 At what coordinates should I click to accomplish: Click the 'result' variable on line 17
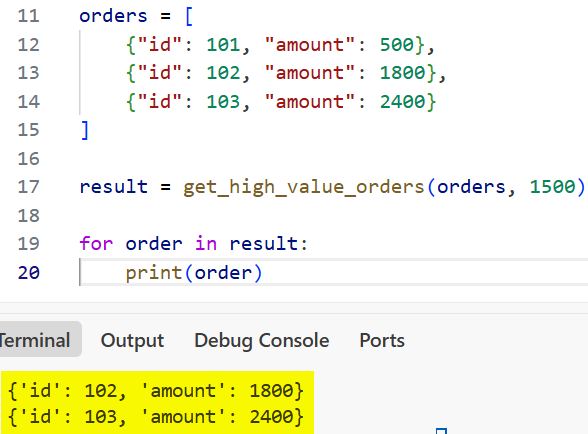pos(114,187)
